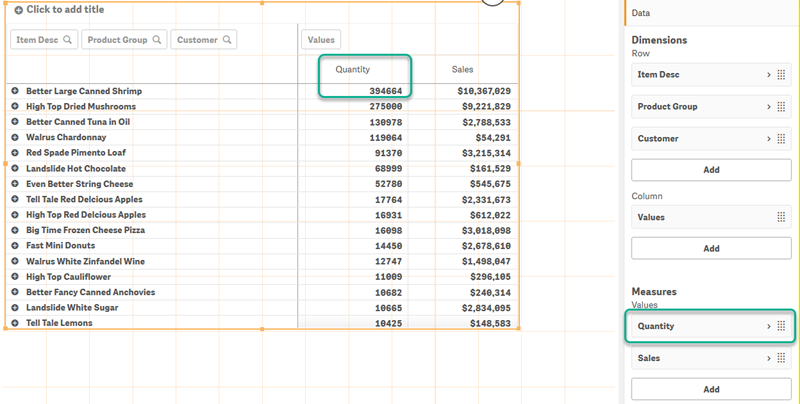The image size is (800, 404).
Task: Click the Values pill in table header
Action: (x=321, y=40)
